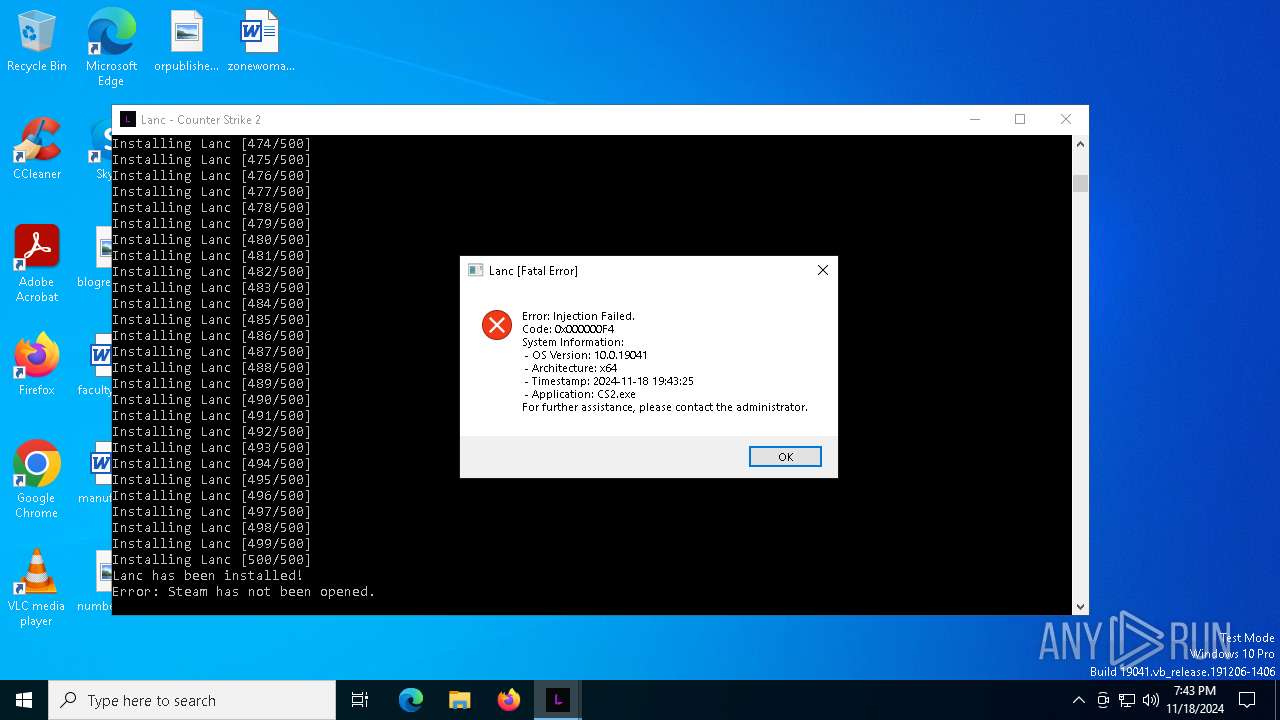
Task: Open the notification center icon
Action: (1247, 700)
